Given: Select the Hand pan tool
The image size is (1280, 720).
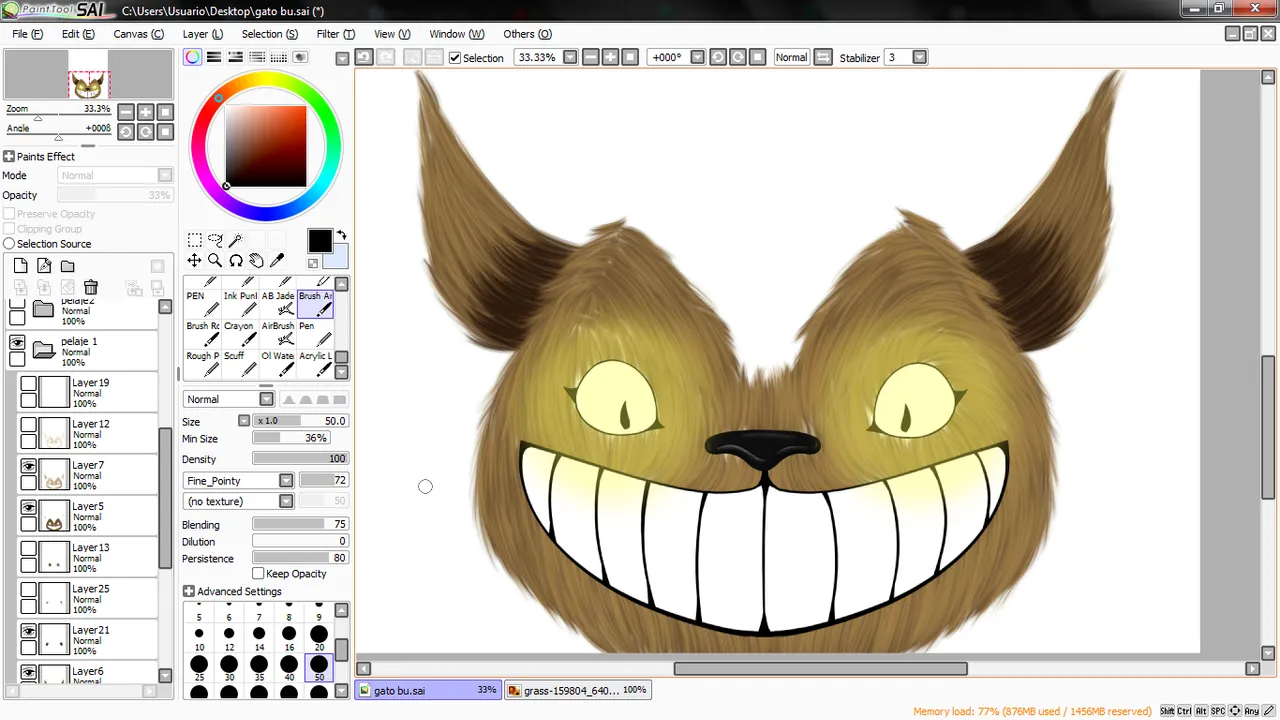Looking at the screenshot, I should coord(256,260).
